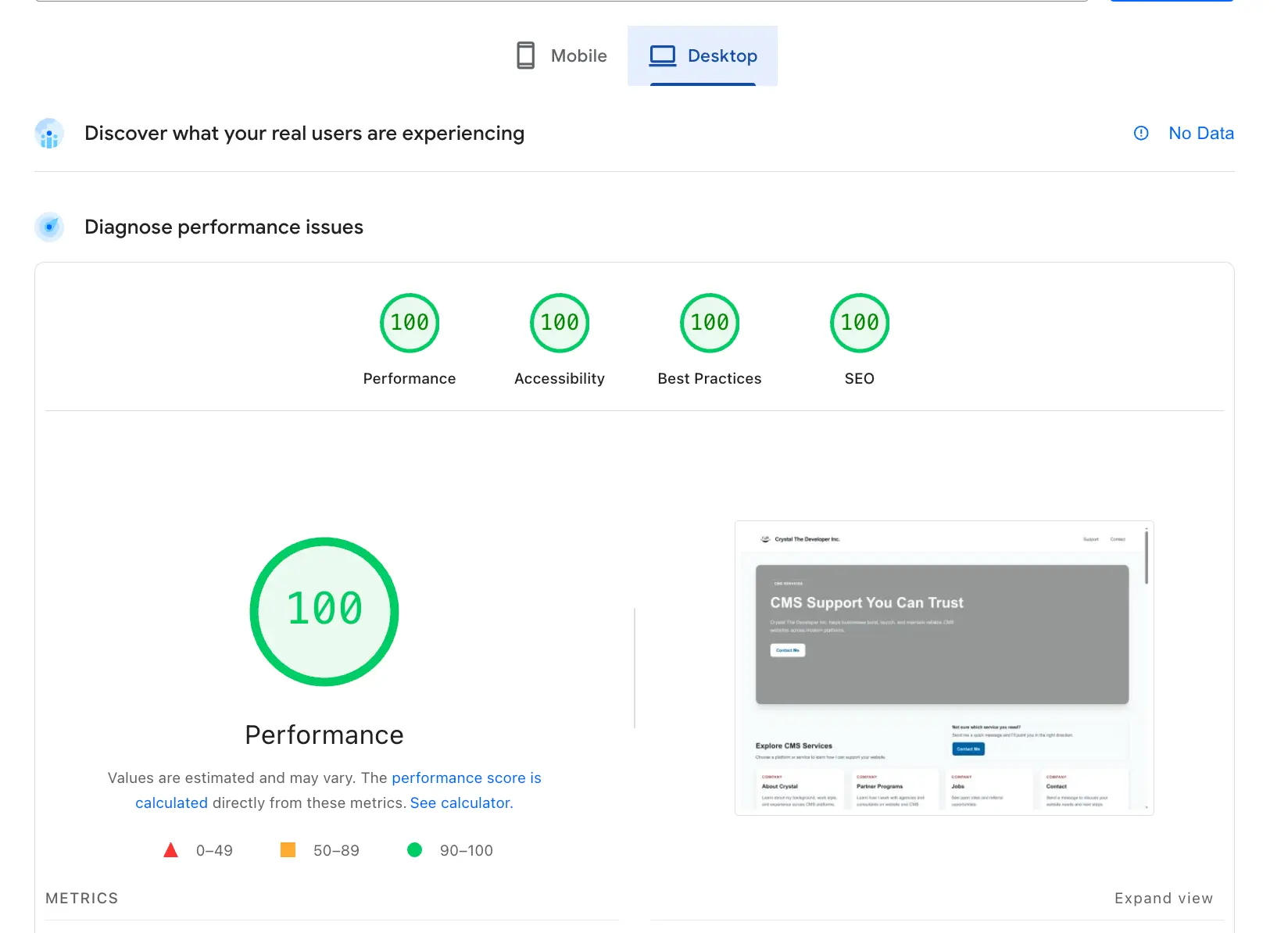Click the info icon beside No Data
This screenshot has width=1288, height=933.
point(1141,133)
